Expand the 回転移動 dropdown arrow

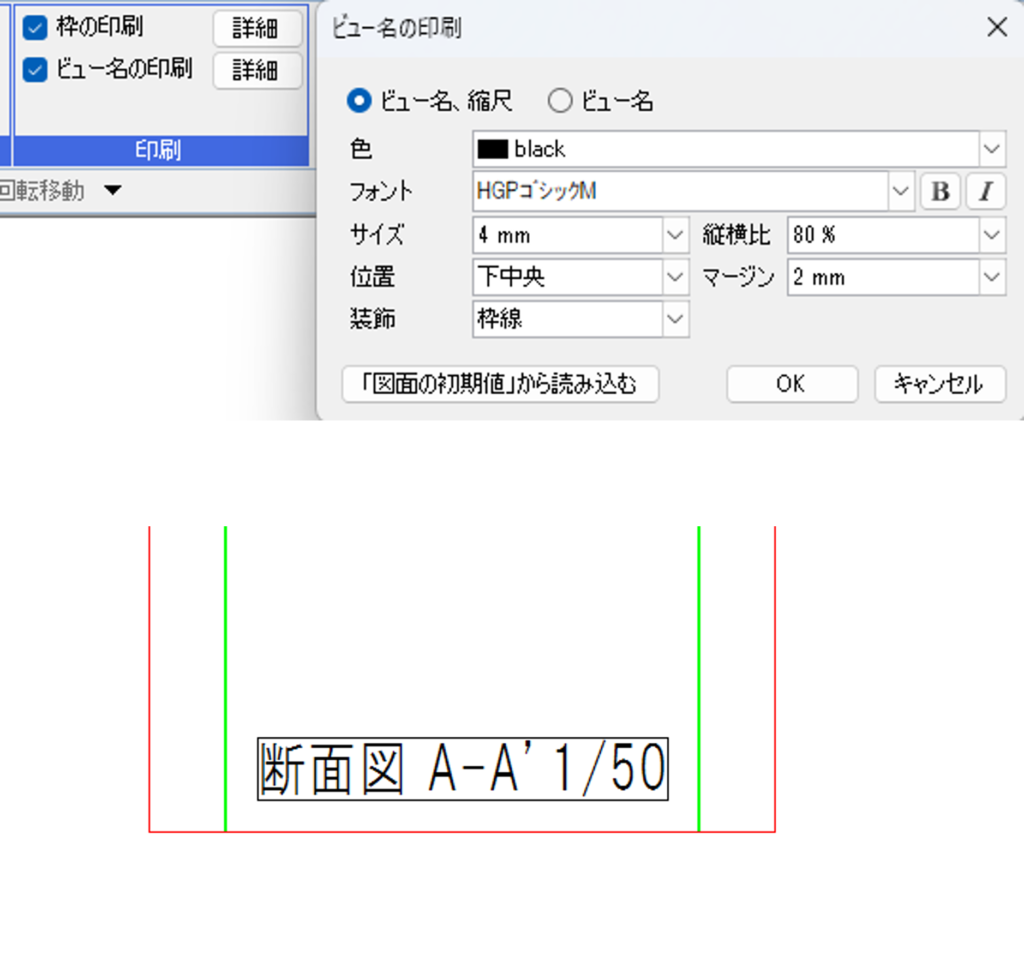(113, 191)
